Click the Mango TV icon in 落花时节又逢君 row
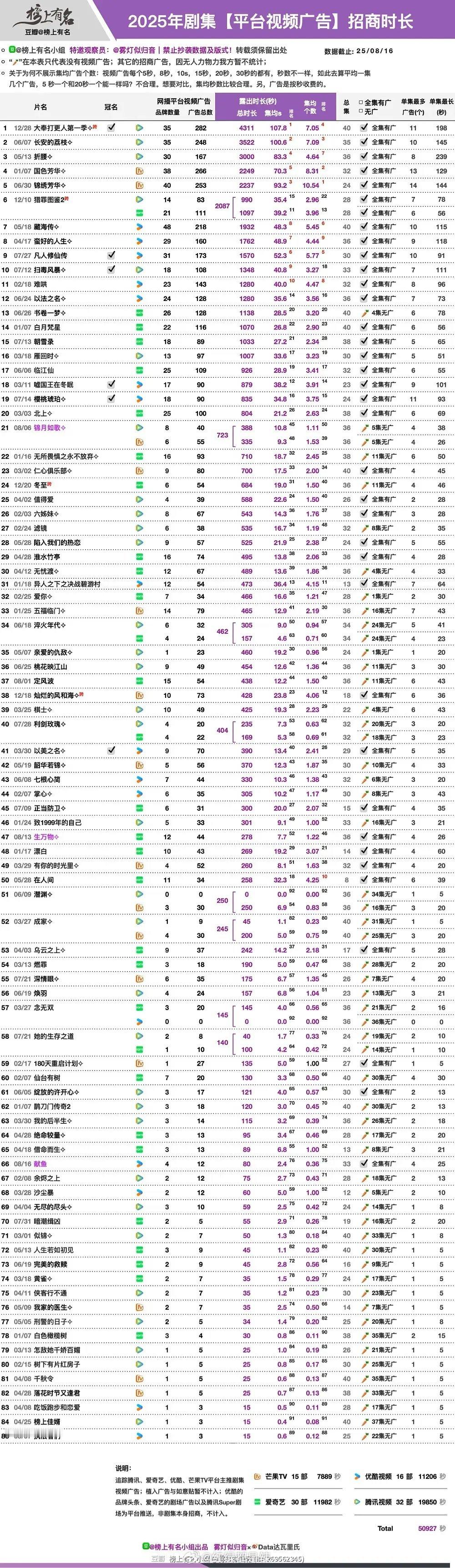Screen dimensions: 455x1568 pos(140,1393)
